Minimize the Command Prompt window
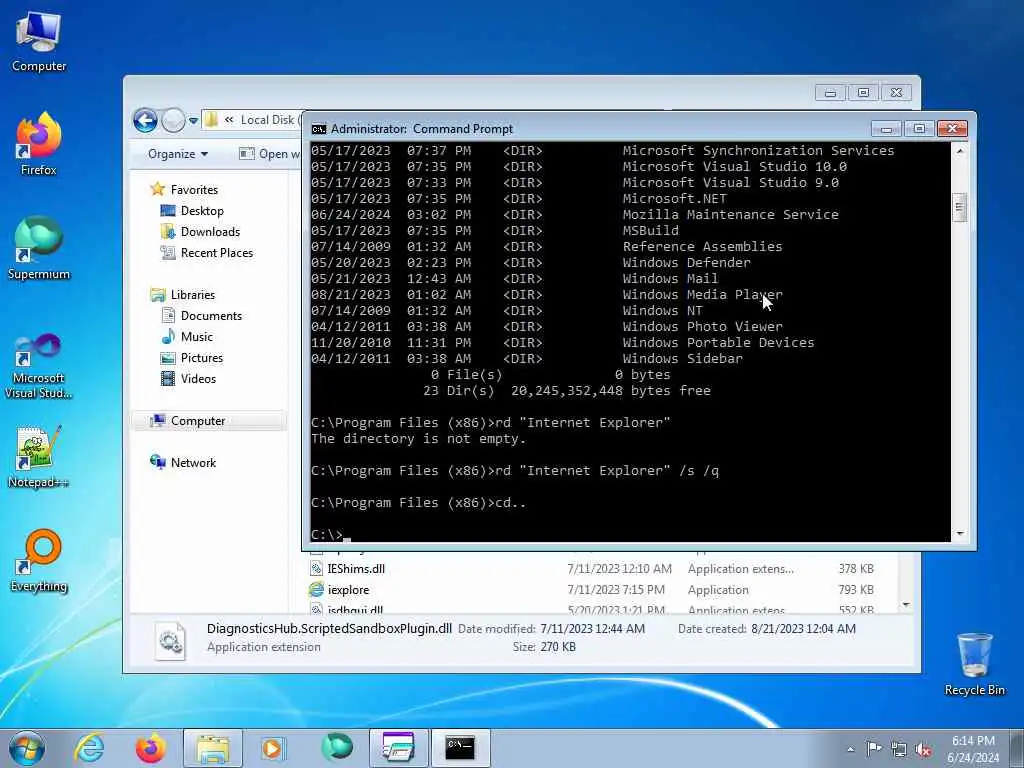This screenshot has width=1024, height=768. (886, 129)
